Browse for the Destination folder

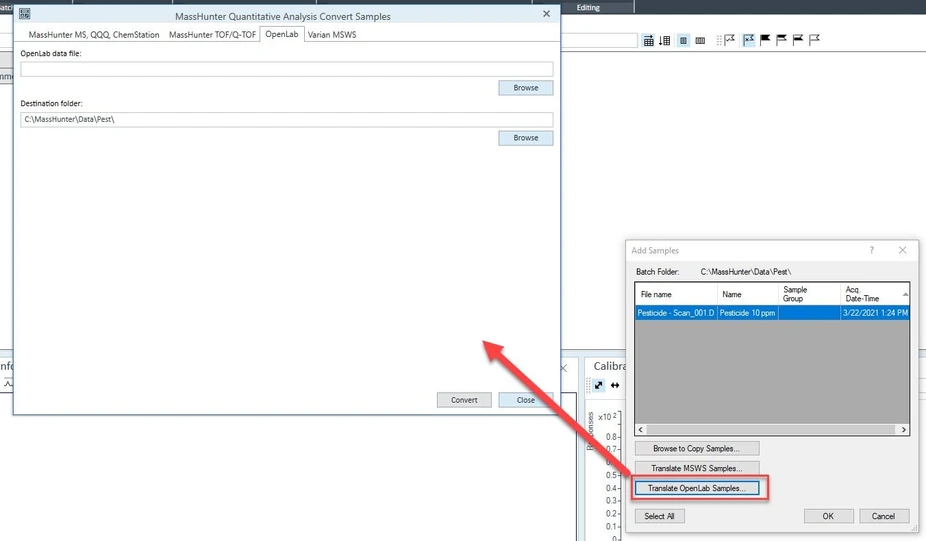click(x=526, y=138)
